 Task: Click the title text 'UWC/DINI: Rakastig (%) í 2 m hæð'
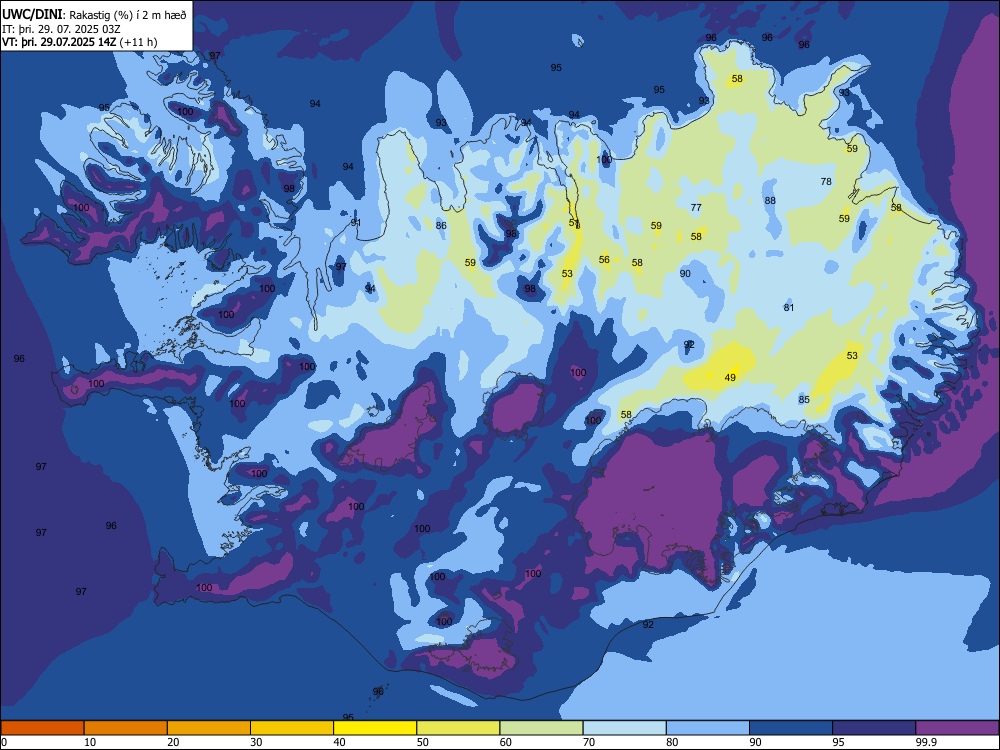tap(94, 15)
